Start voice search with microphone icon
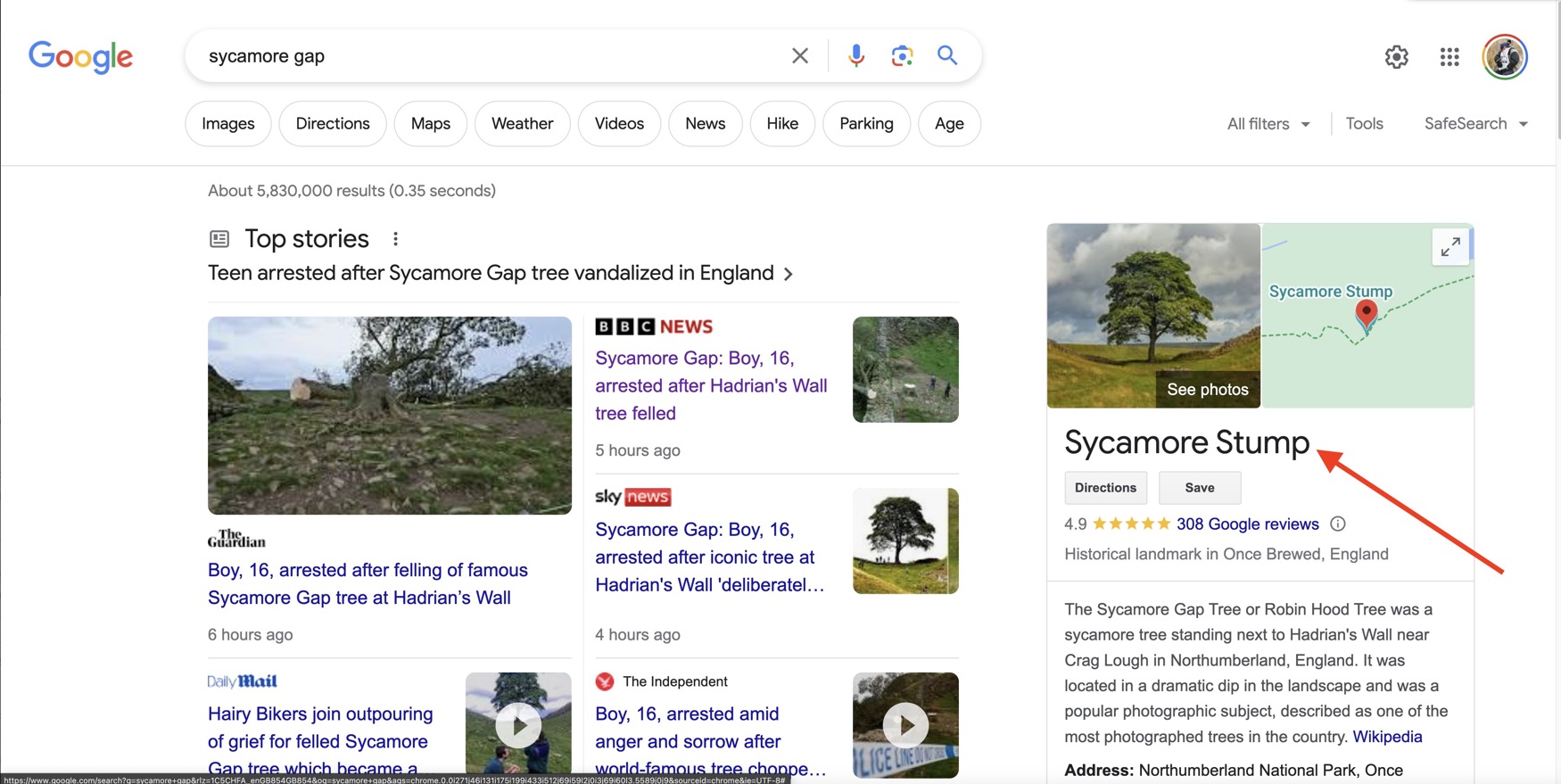1561x784 pixels. (856, 56)
